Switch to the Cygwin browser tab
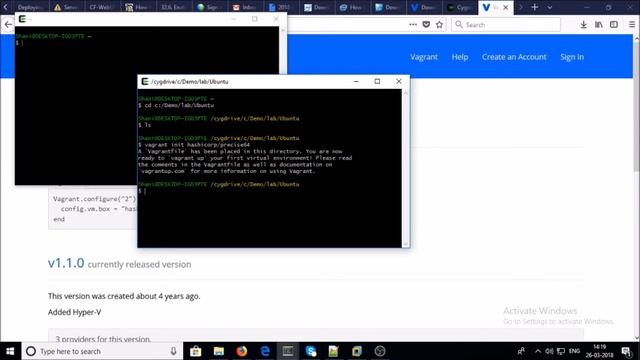This screenshot has height=360, width=640. [x=460, y=7]
